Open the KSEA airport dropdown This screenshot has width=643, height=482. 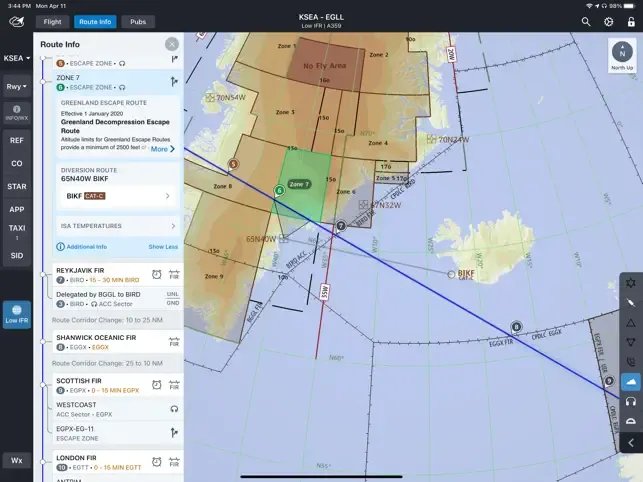pyautogui.click(x=17, y=58)
